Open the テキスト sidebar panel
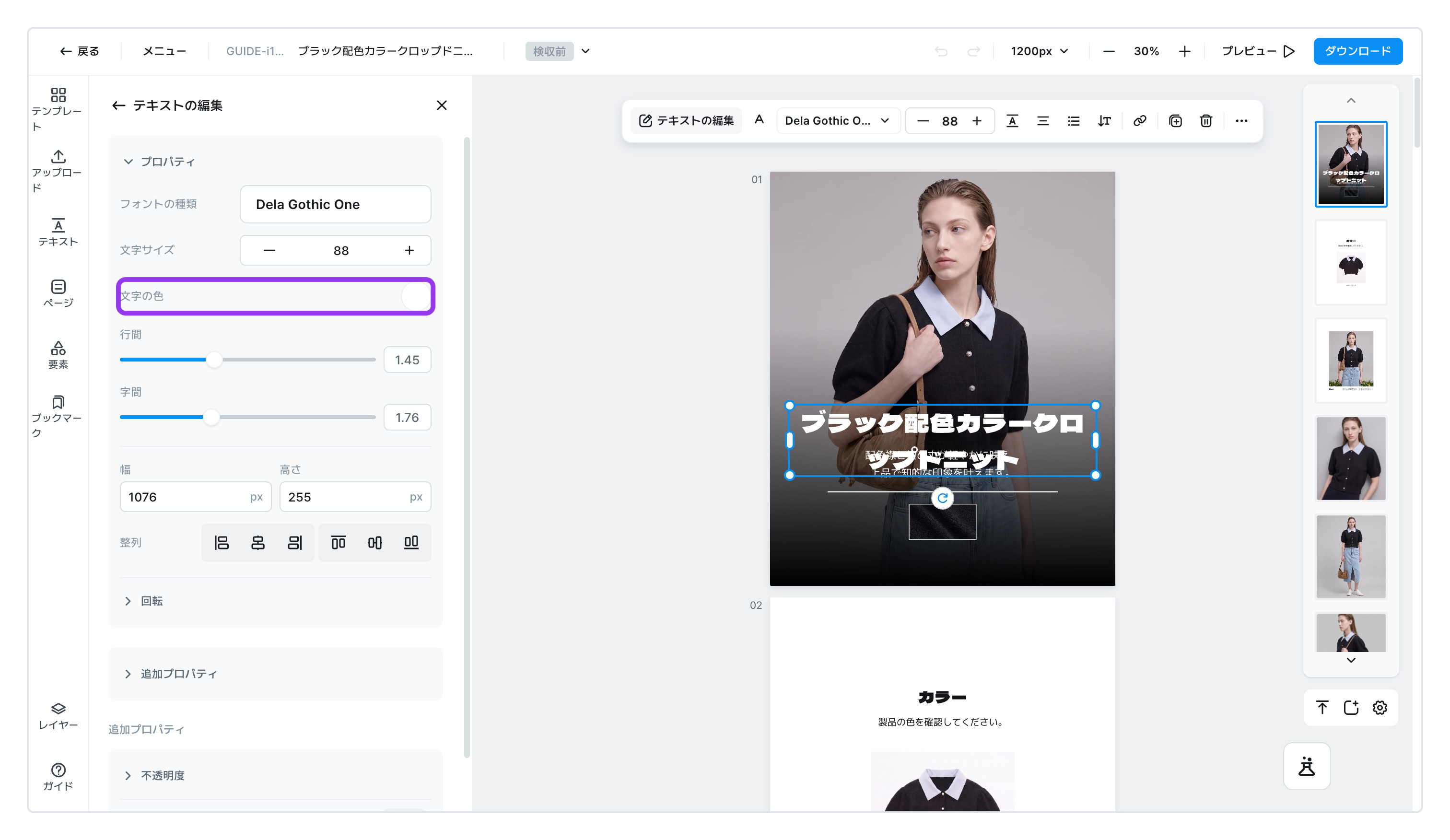The height and width of the screenshot is (840, 1450). [x=58, y=233]
